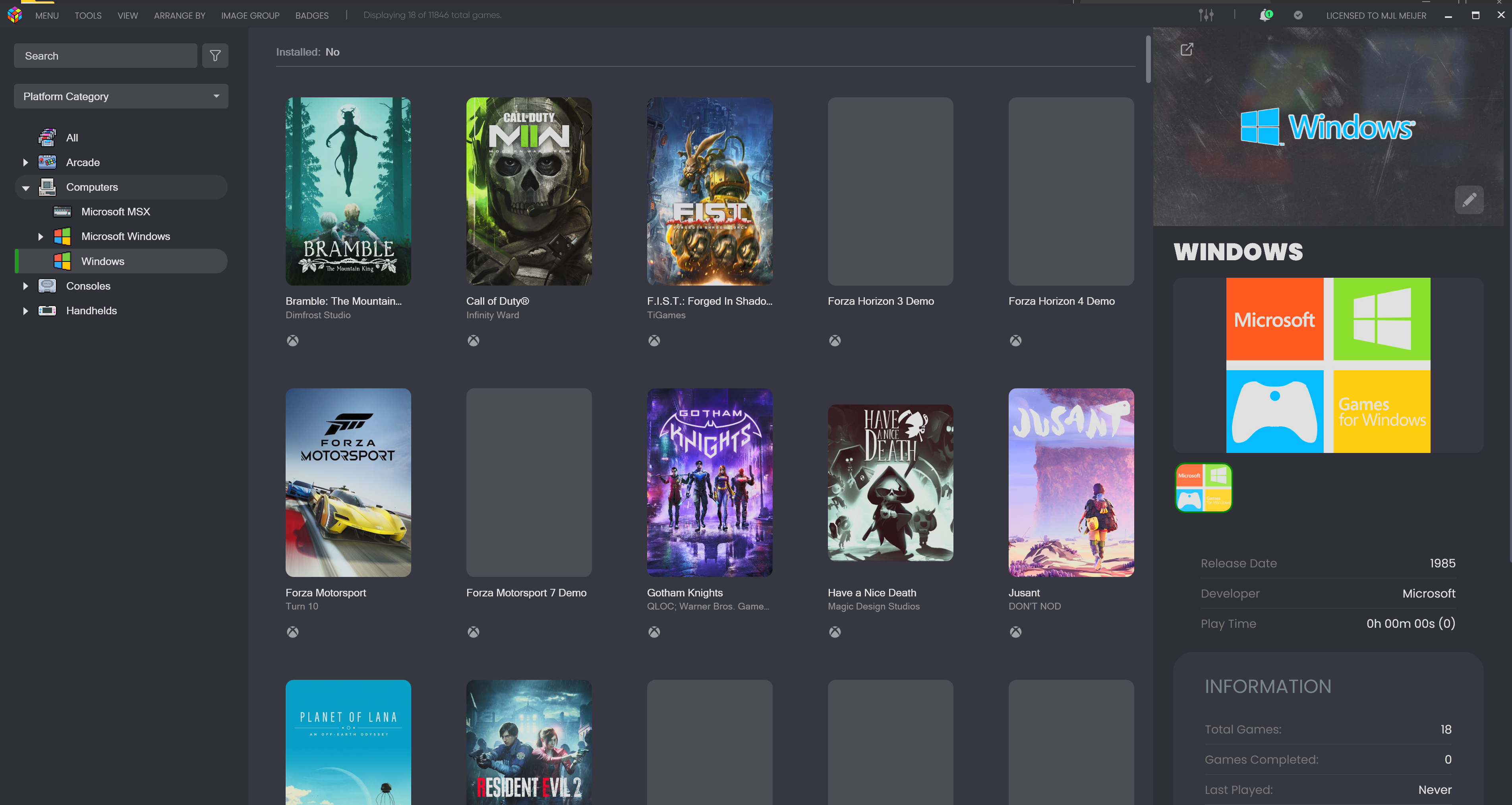Viewport: 1512px width, 805px height.
Task: Select Have a Nice Death cover
Action: coord(890,483)
